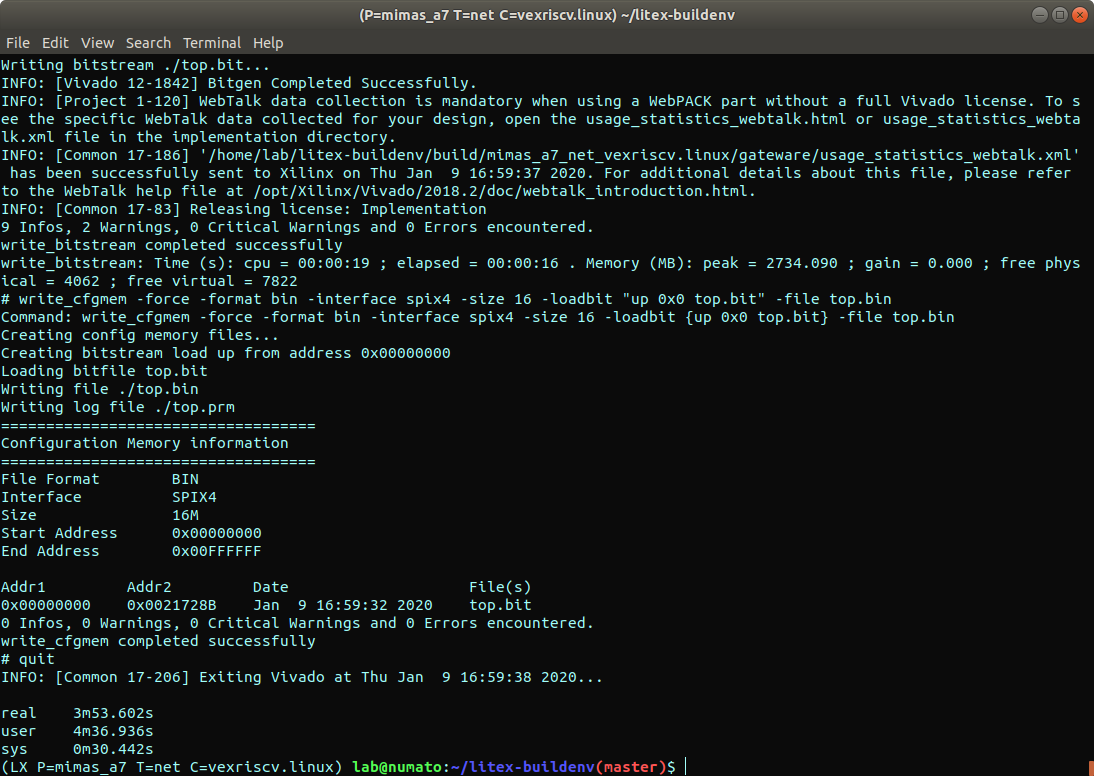The image size is (1094, 776).
Task: Click the red 'master' branch name
Action: (631, 767)
